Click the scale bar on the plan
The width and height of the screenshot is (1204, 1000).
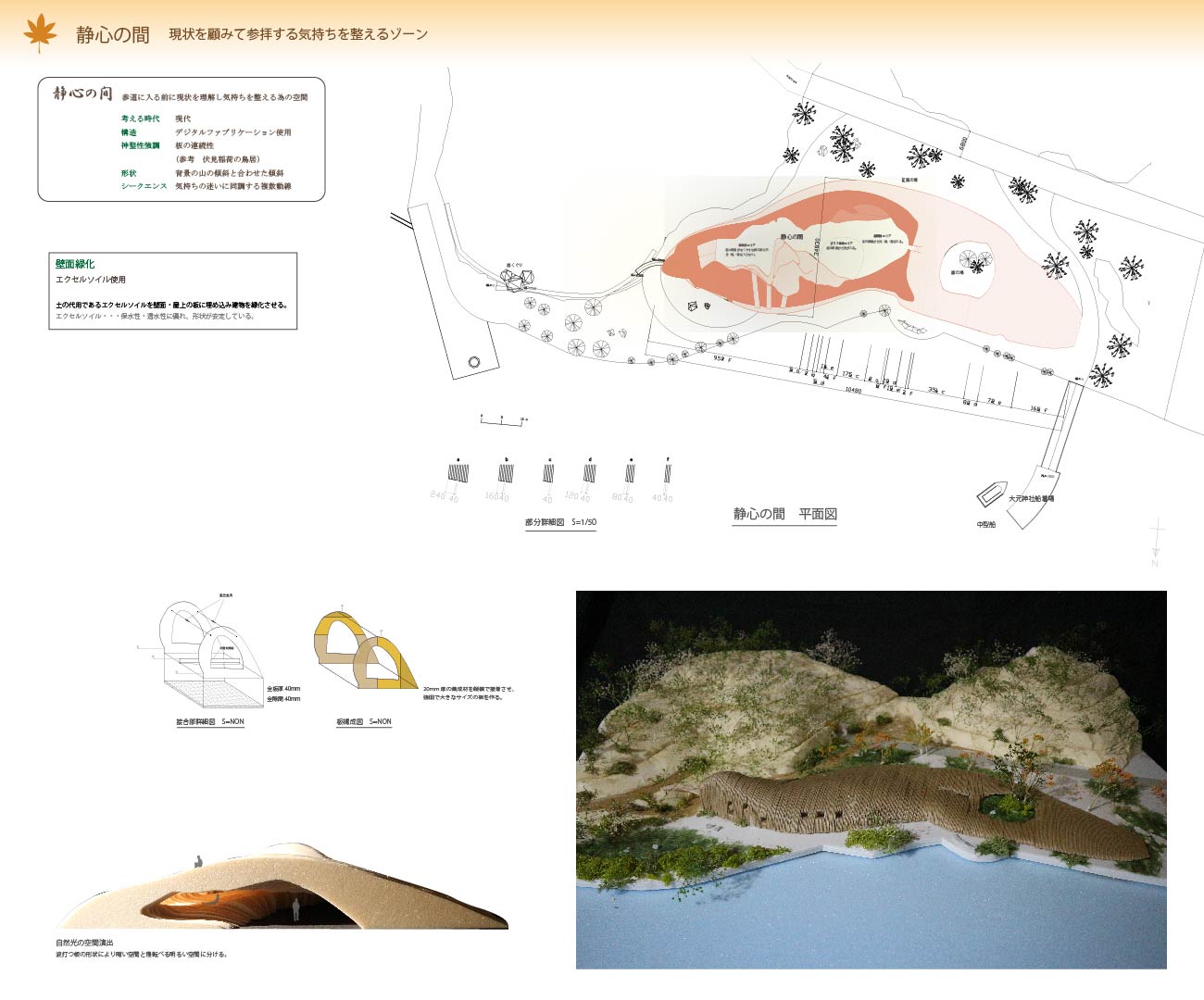pos(502,421)
